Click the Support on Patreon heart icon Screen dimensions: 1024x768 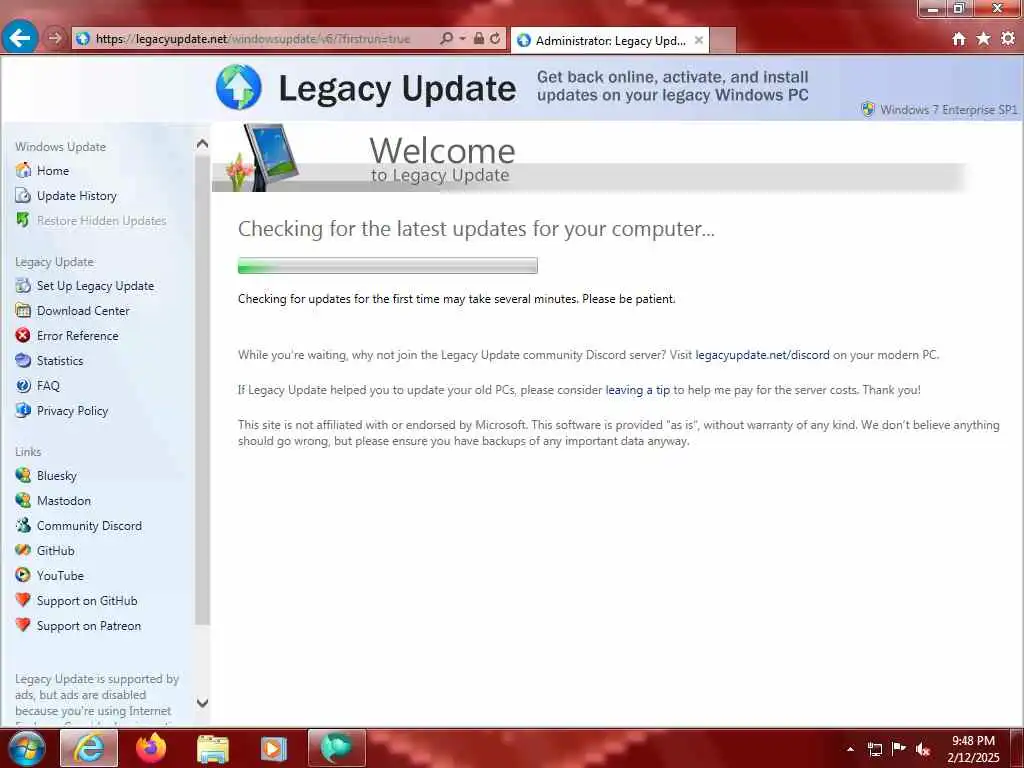pyautogui.click(x=23, y=625)
